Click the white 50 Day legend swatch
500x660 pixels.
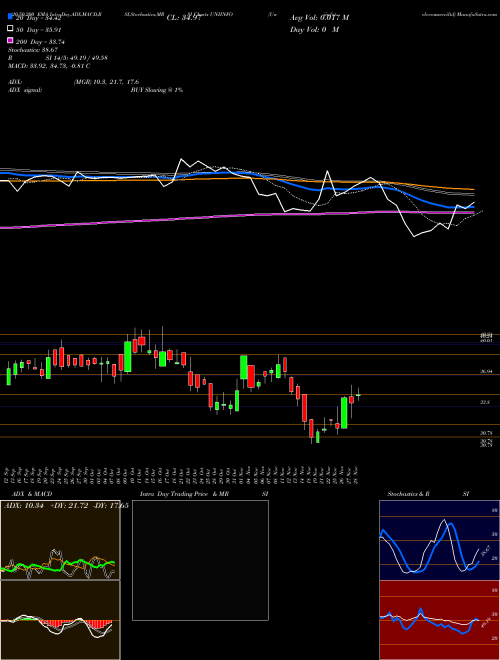pyautogui.click(x=11, y=29)
